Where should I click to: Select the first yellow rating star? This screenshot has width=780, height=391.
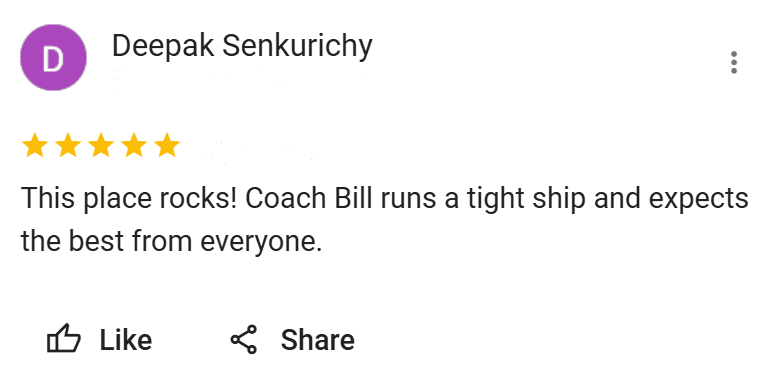tap(35, 145)
